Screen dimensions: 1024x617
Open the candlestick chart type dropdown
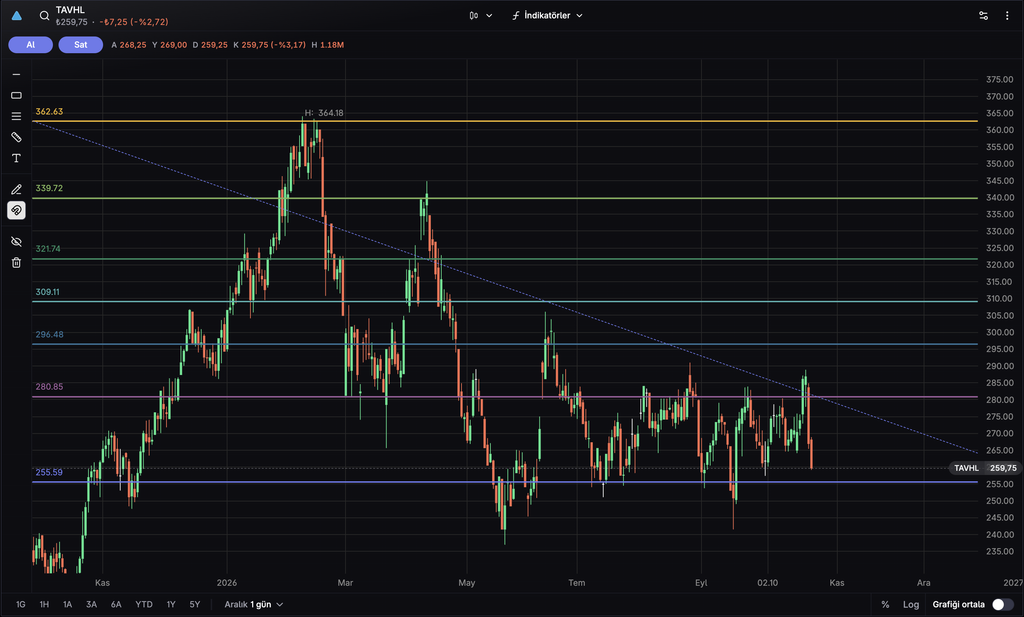click(481, 16)
